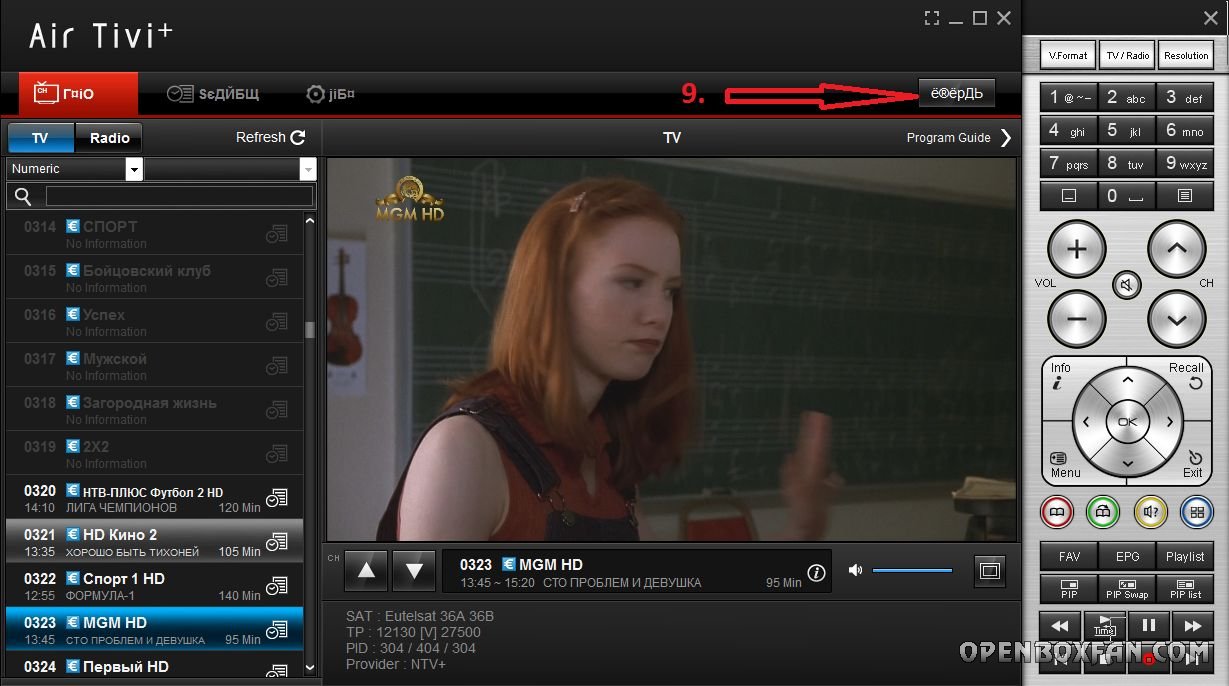Click the Exit button on the remote
Image resolution: width=1229 pixels, height=686 pixels.
(x=1192, y=465)
